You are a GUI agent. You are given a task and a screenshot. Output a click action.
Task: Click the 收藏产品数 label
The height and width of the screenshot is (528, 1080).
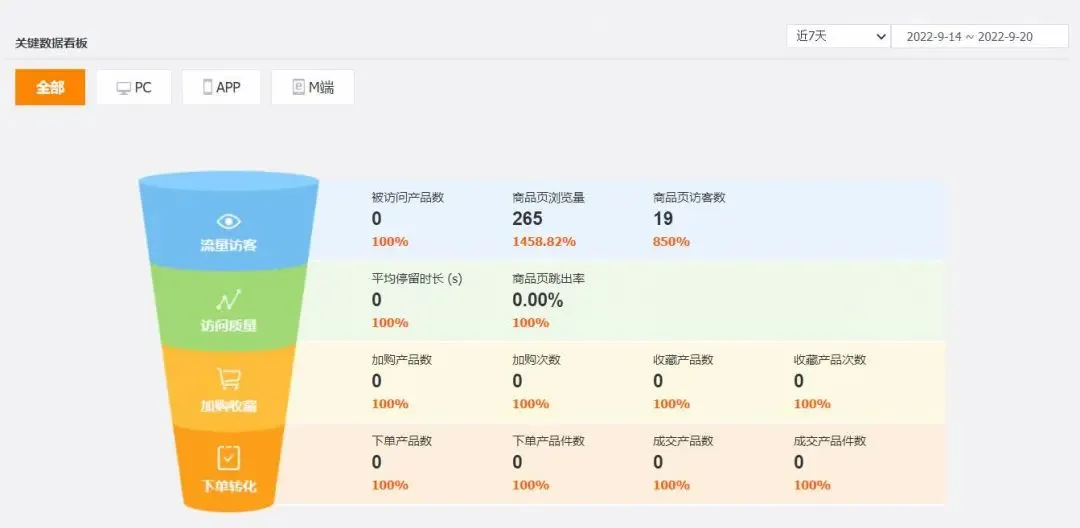coord(683,360)
